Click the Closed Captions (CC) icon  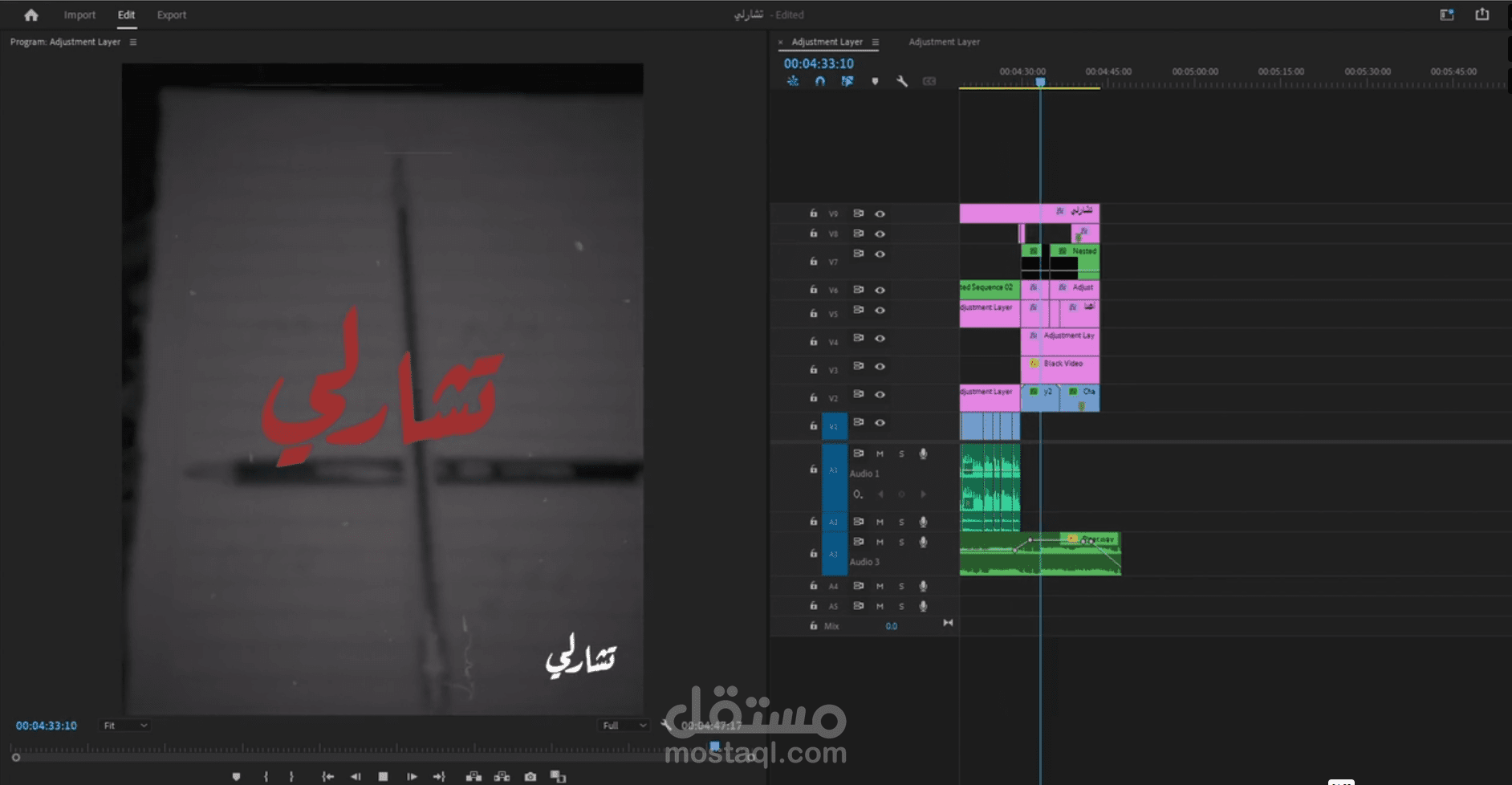929,81
